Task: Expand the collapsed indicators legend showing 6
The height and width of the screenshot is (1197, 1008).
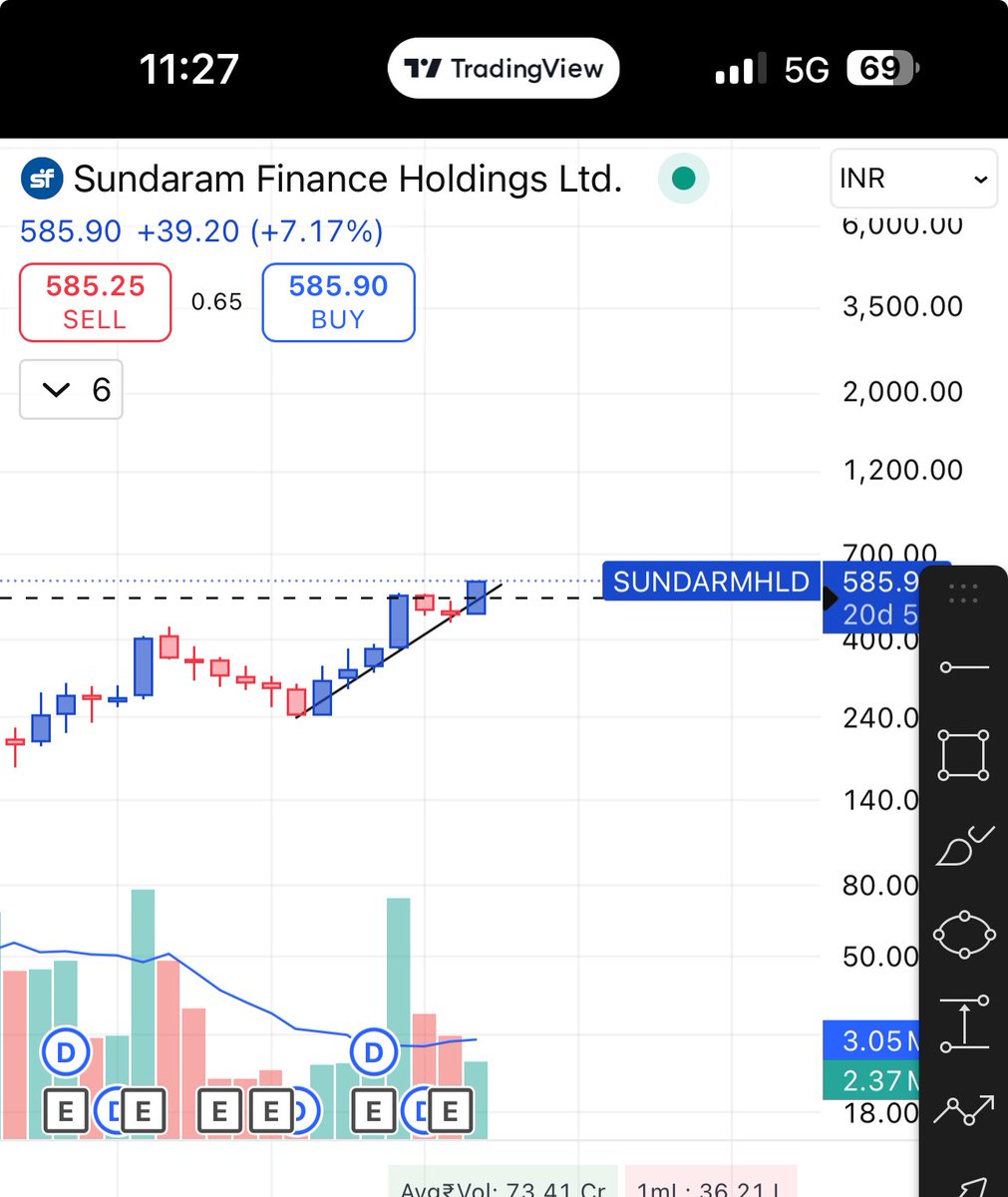Action: point(71,389)
